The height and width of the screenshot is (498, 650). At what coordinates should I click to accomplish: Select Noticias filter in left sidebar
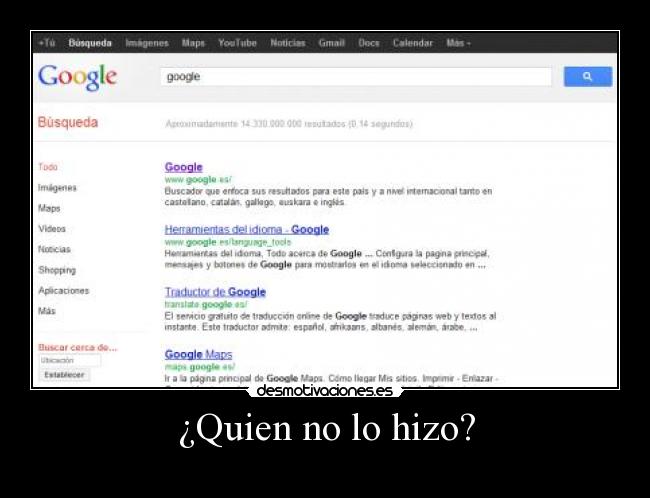coord(54,249)
